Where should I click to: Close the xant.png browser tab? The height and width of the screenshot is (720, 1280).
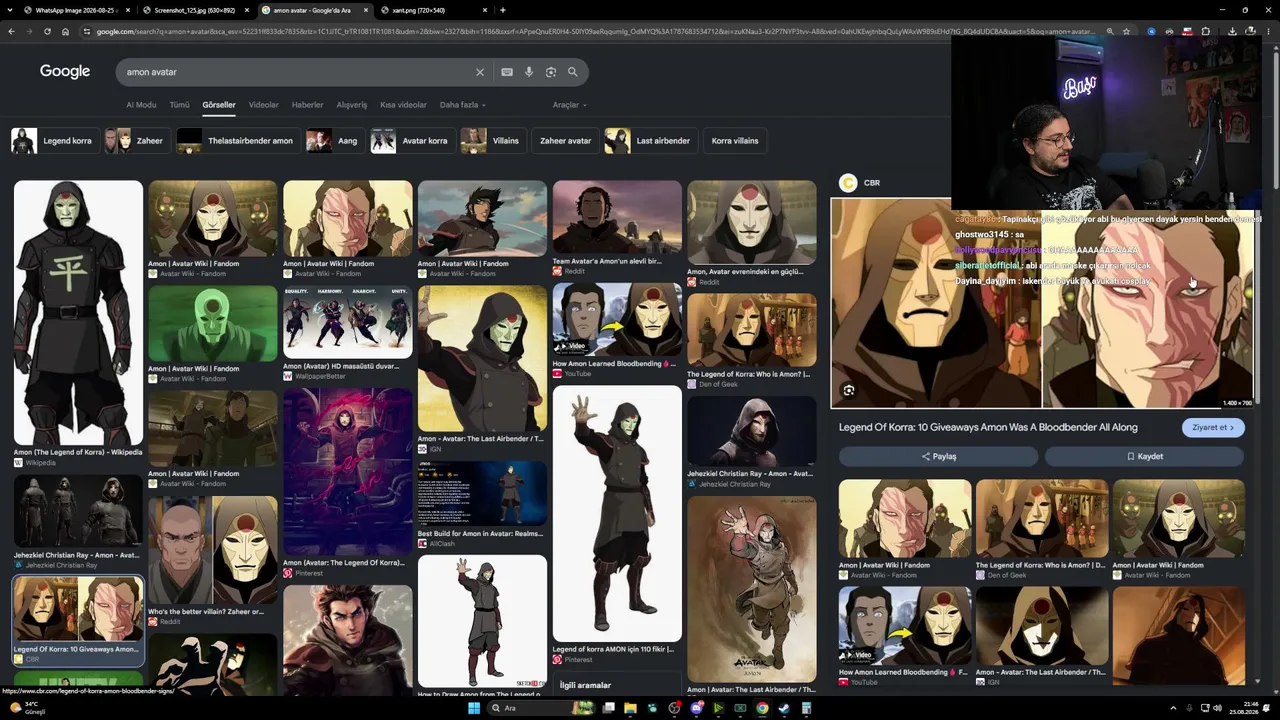point(485,10)
